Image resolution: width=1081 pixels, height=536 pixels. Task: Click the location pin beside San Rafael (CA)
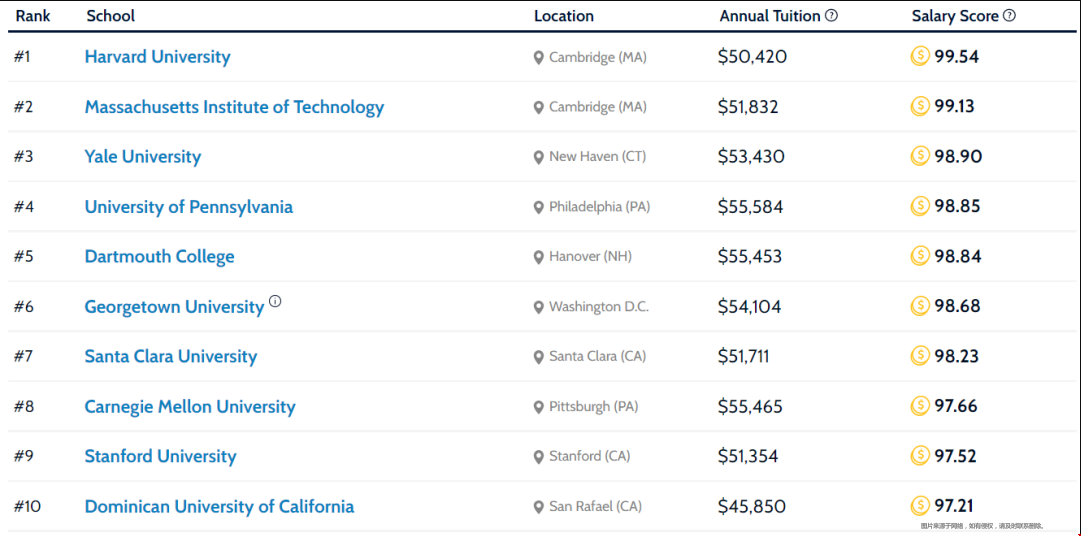pyautogui.click(x=539, y=508)
